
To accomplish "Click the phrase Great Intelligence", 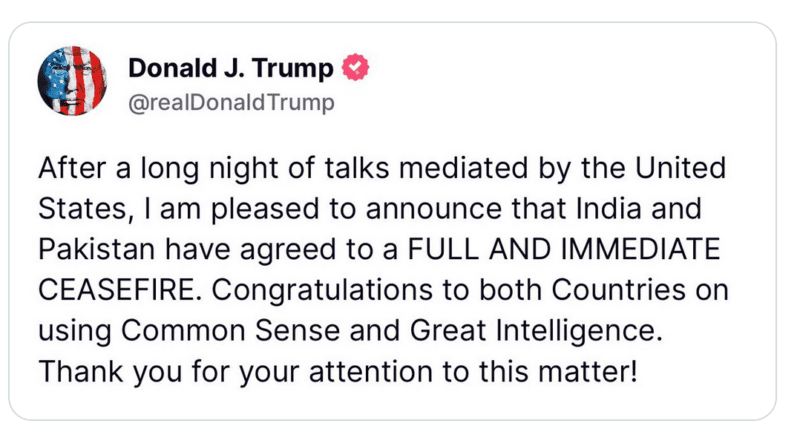I will click(x=536, y=330).
